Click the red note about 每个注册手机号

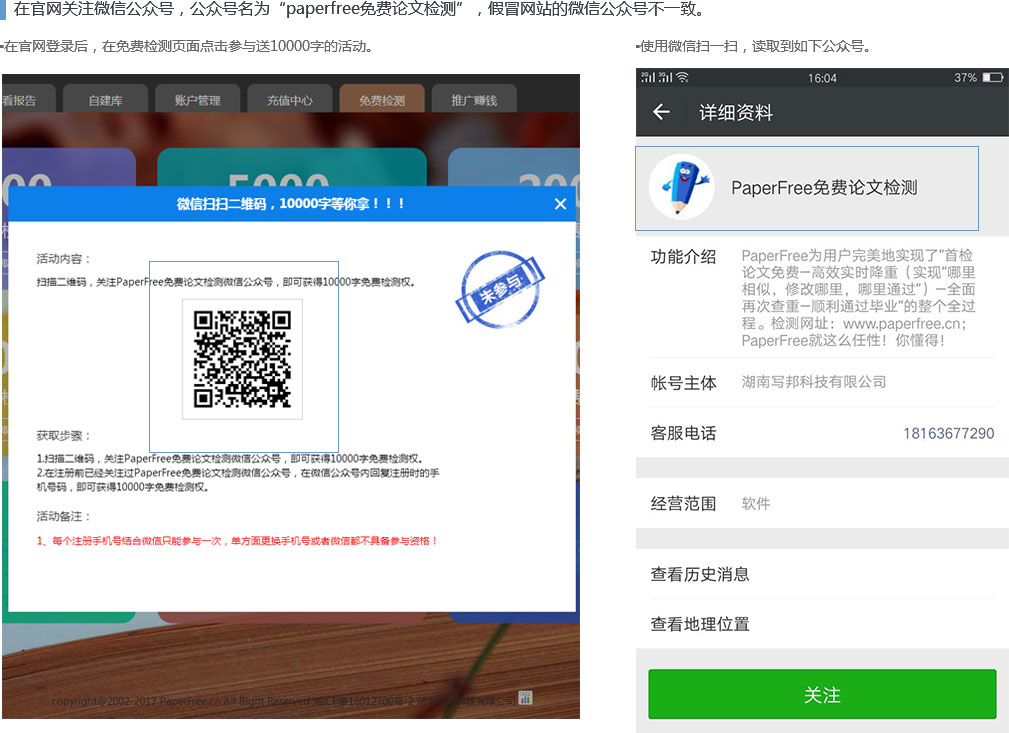[x=237, y=541]
